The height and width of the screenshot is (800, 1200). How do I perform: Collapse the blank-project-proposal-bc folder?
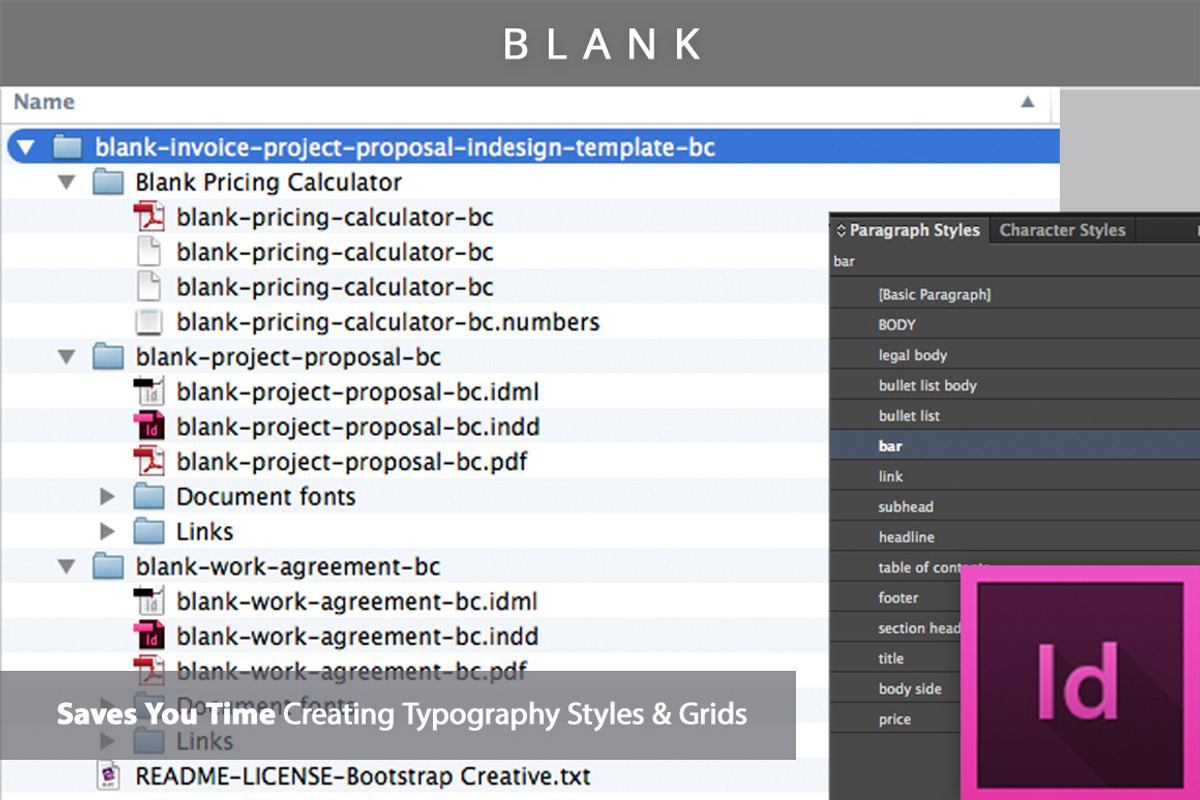(66, 357)
